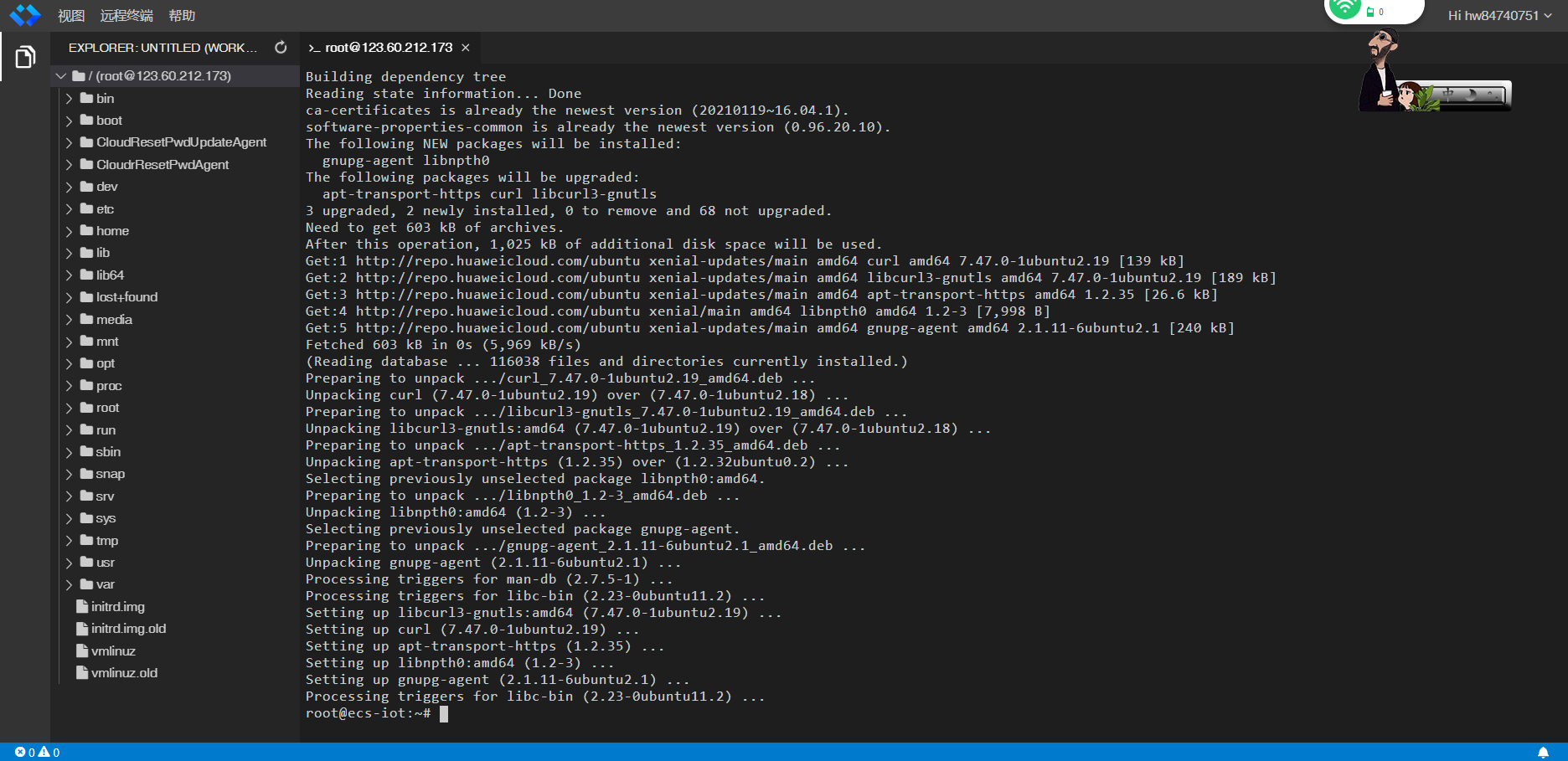Expand the etc folder
Screen dimensions: 1568x761
click(x=105, y=209)
